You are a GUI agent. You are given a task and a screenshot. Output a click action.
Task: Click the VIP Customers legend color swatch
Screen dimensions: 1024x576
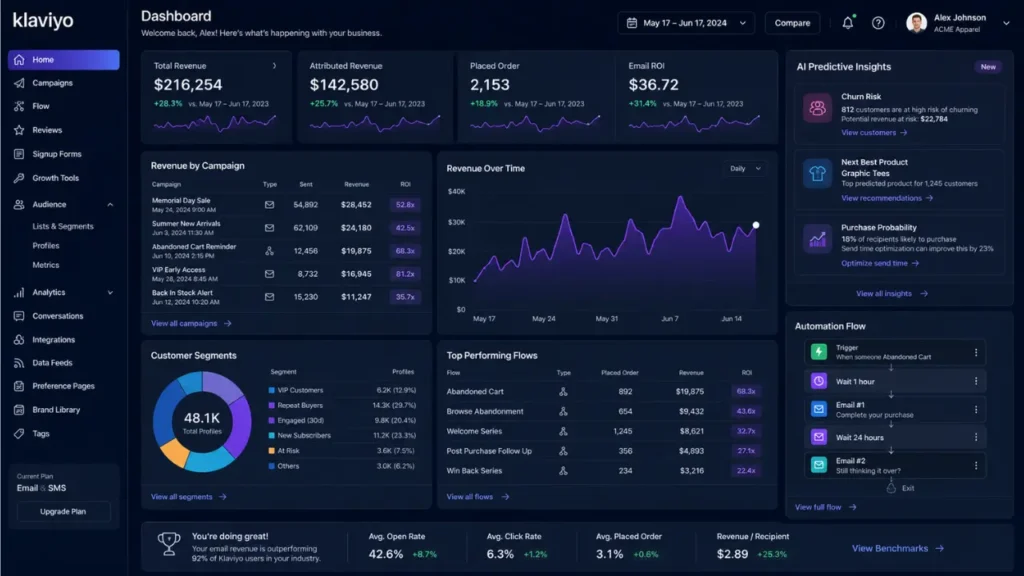pos(272,391)
